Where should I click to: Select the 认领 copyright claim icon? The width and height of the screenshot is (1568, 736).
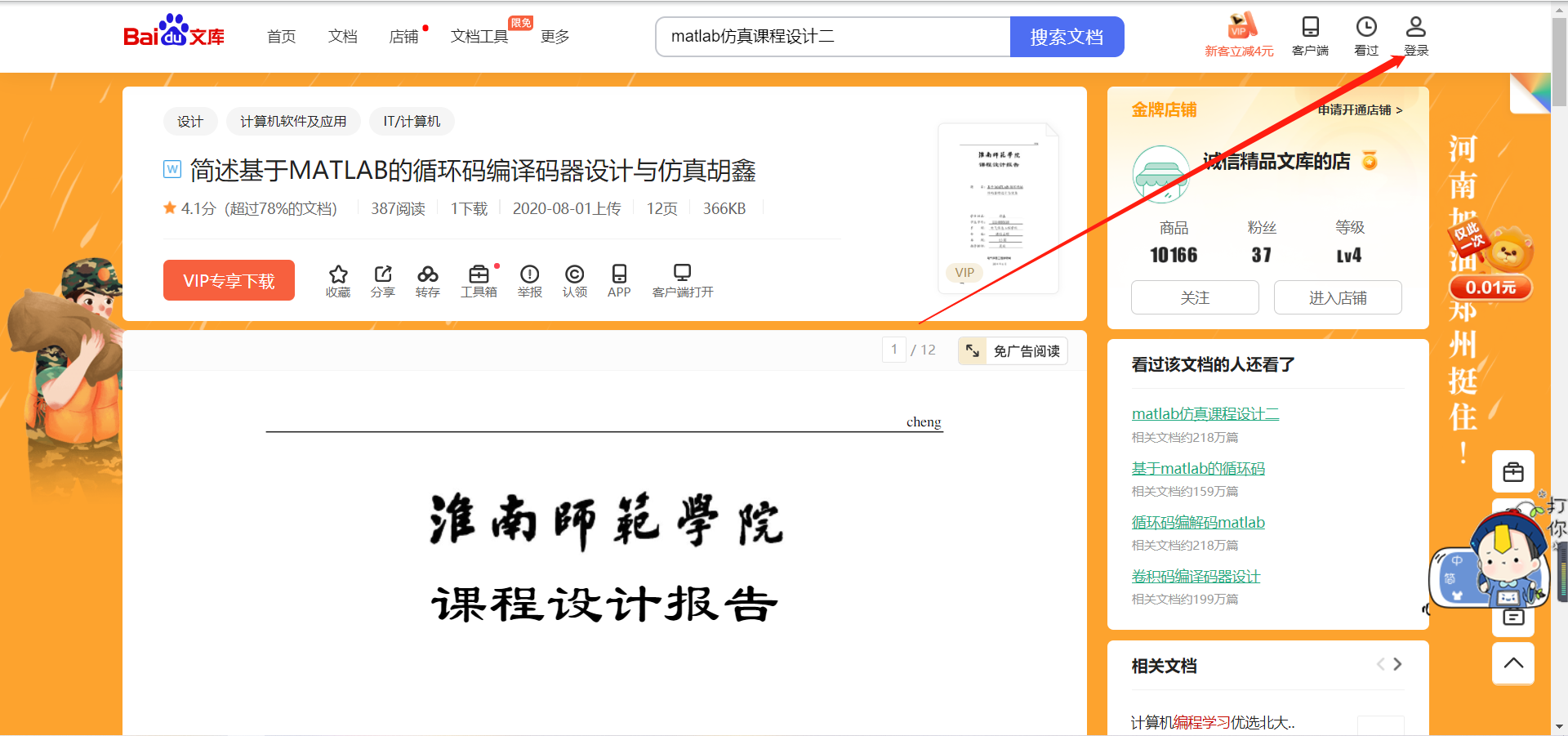tap(574, 280)
